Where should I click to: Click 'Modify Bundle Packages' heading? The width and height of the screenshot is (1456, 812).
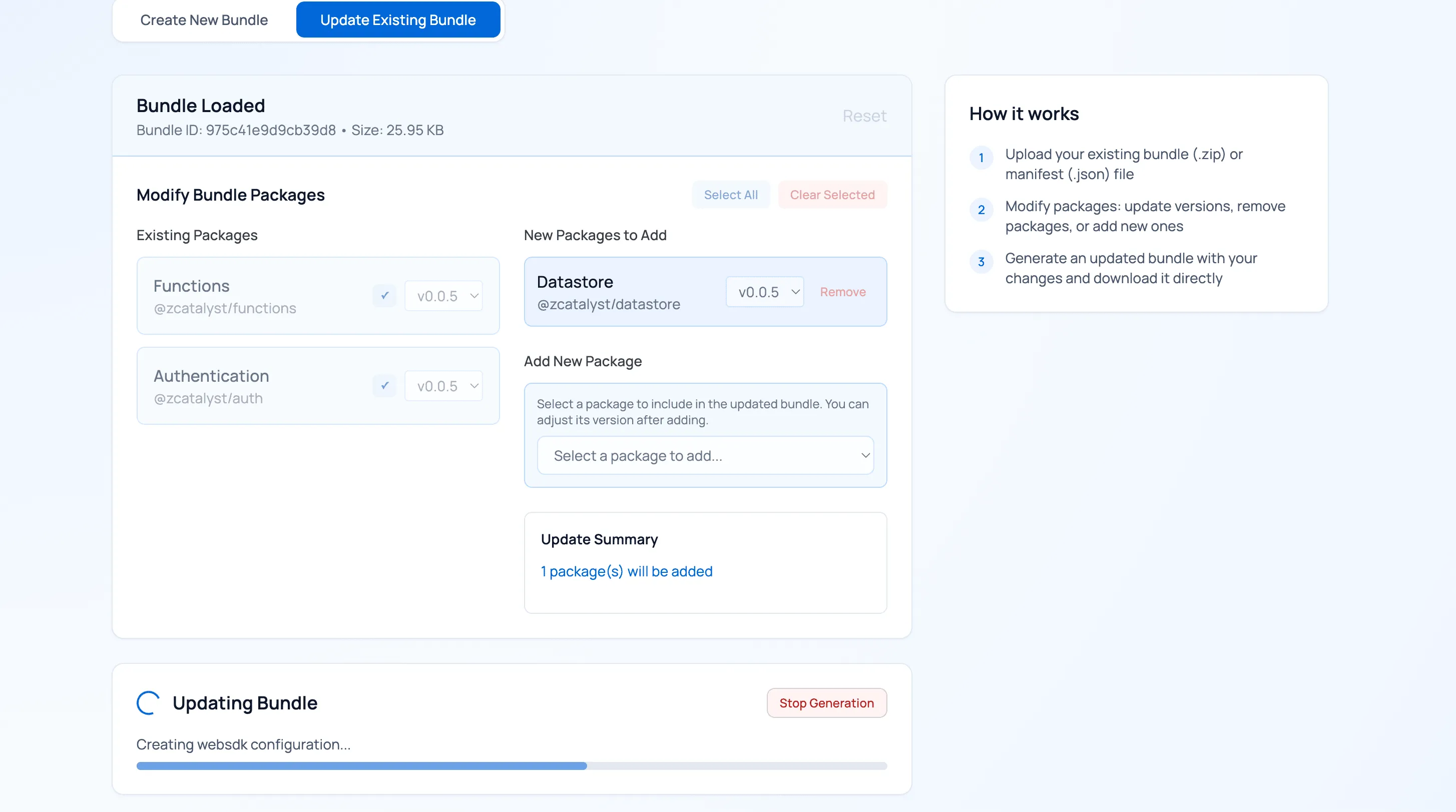pos(231,195)
